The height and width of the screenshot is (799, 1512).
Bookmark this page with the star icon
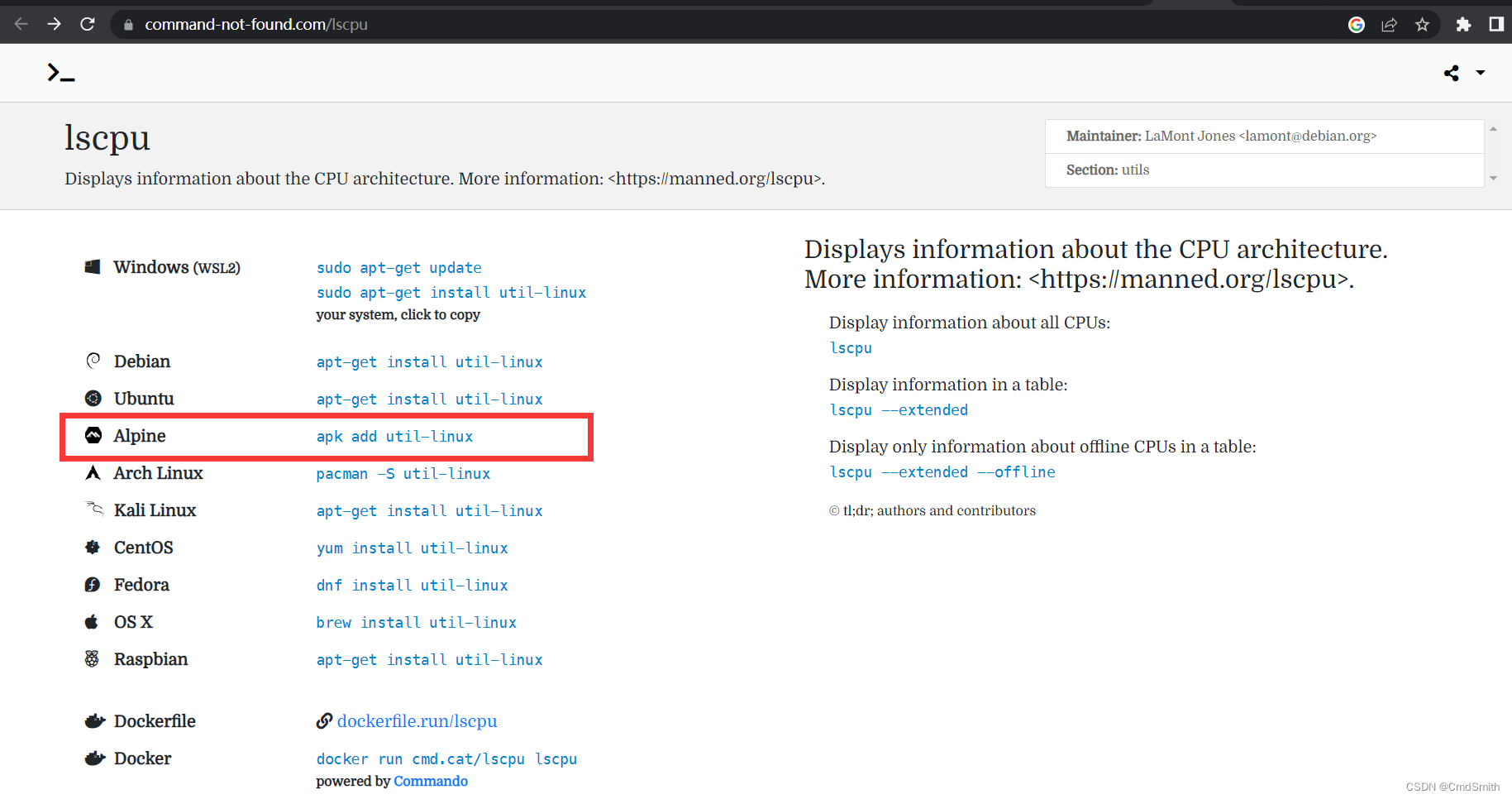1422,25
